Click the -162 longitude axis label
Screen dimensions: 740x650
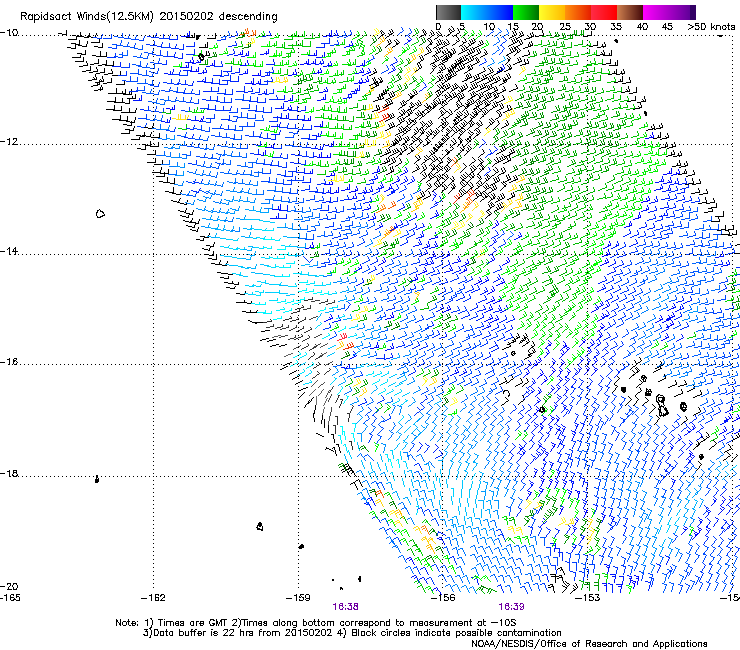click(153, 598)
